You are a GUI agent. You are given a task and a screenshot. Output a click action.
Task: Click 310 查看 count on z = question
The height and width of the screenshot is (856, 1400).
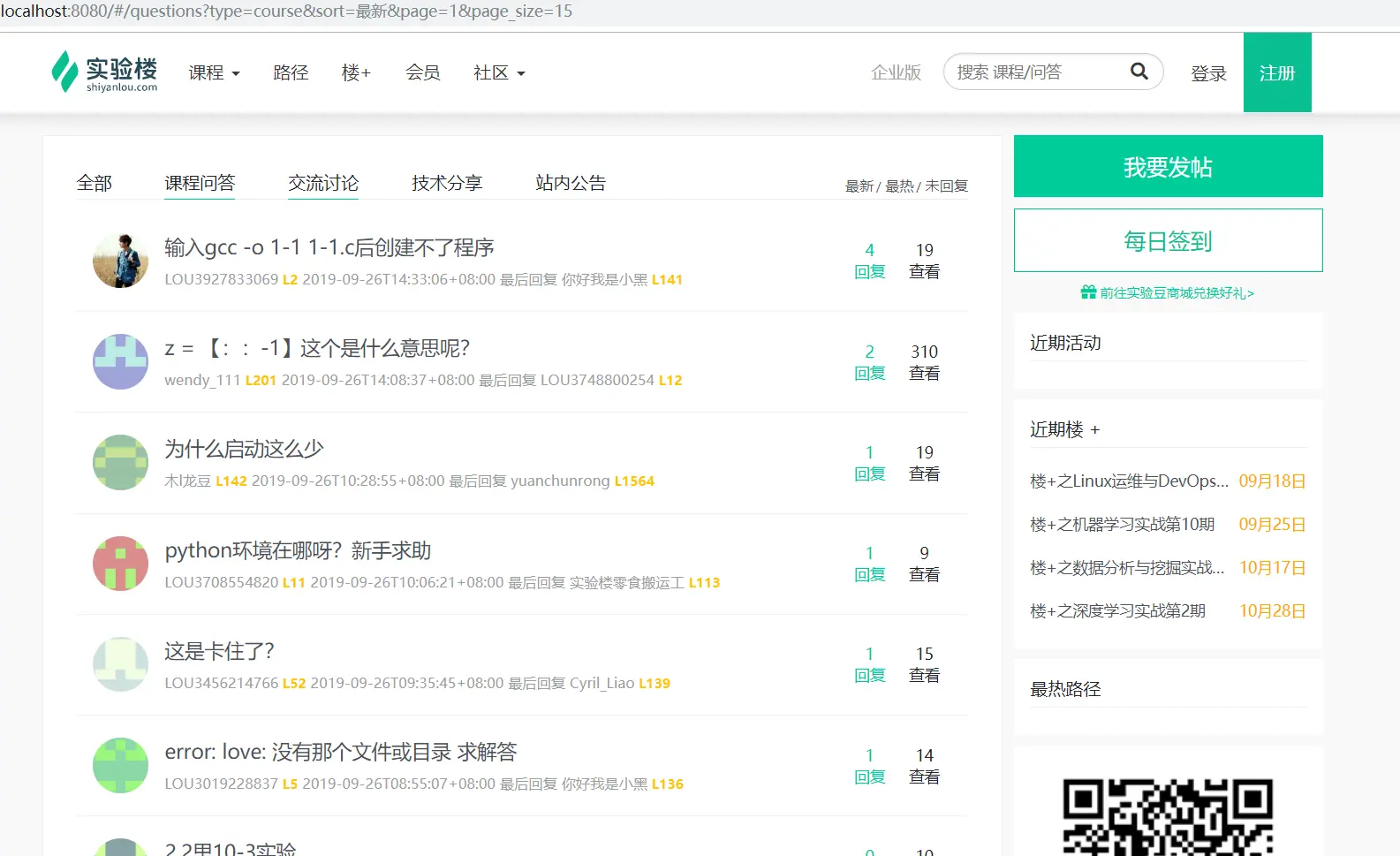[x=924, y=362]
